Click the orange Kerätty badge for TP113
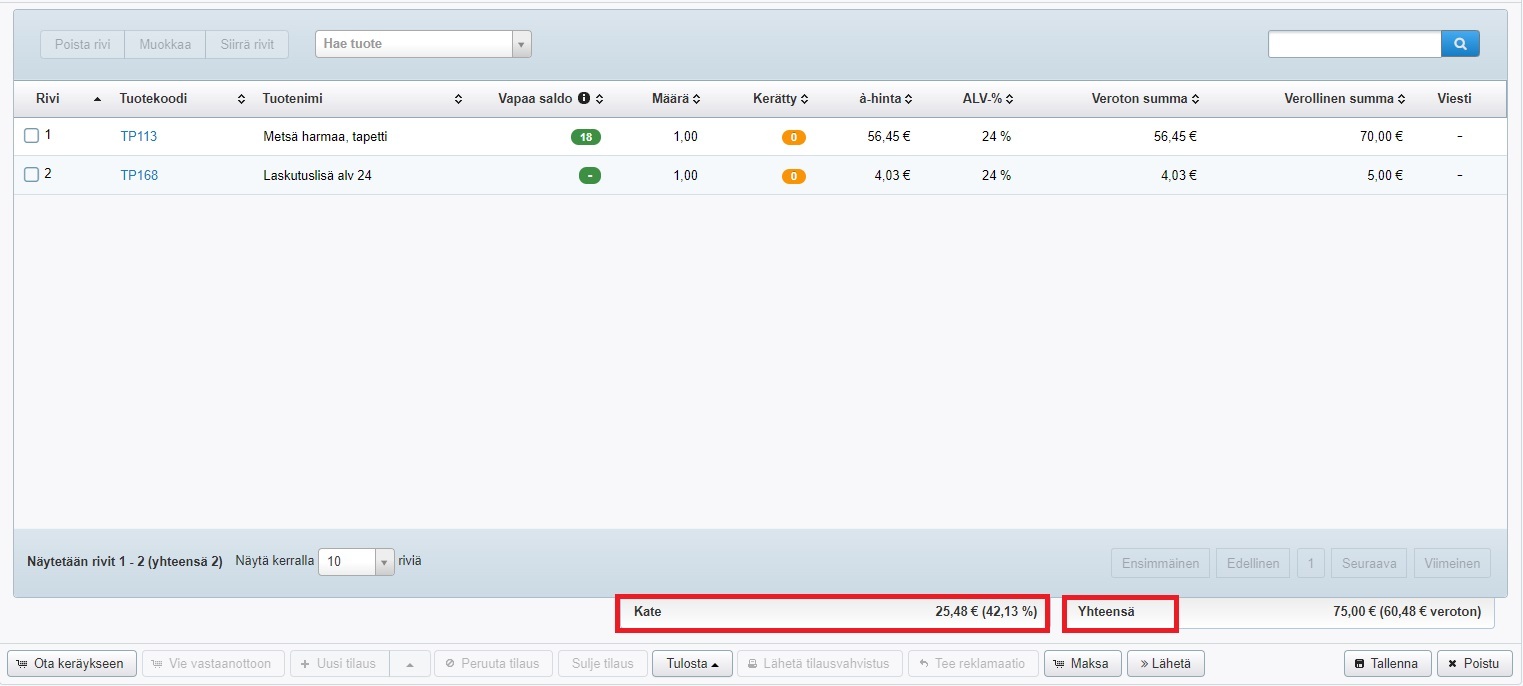Viewport: 1523px width, 686px height. pyautogui.click(x=793, y=137)
